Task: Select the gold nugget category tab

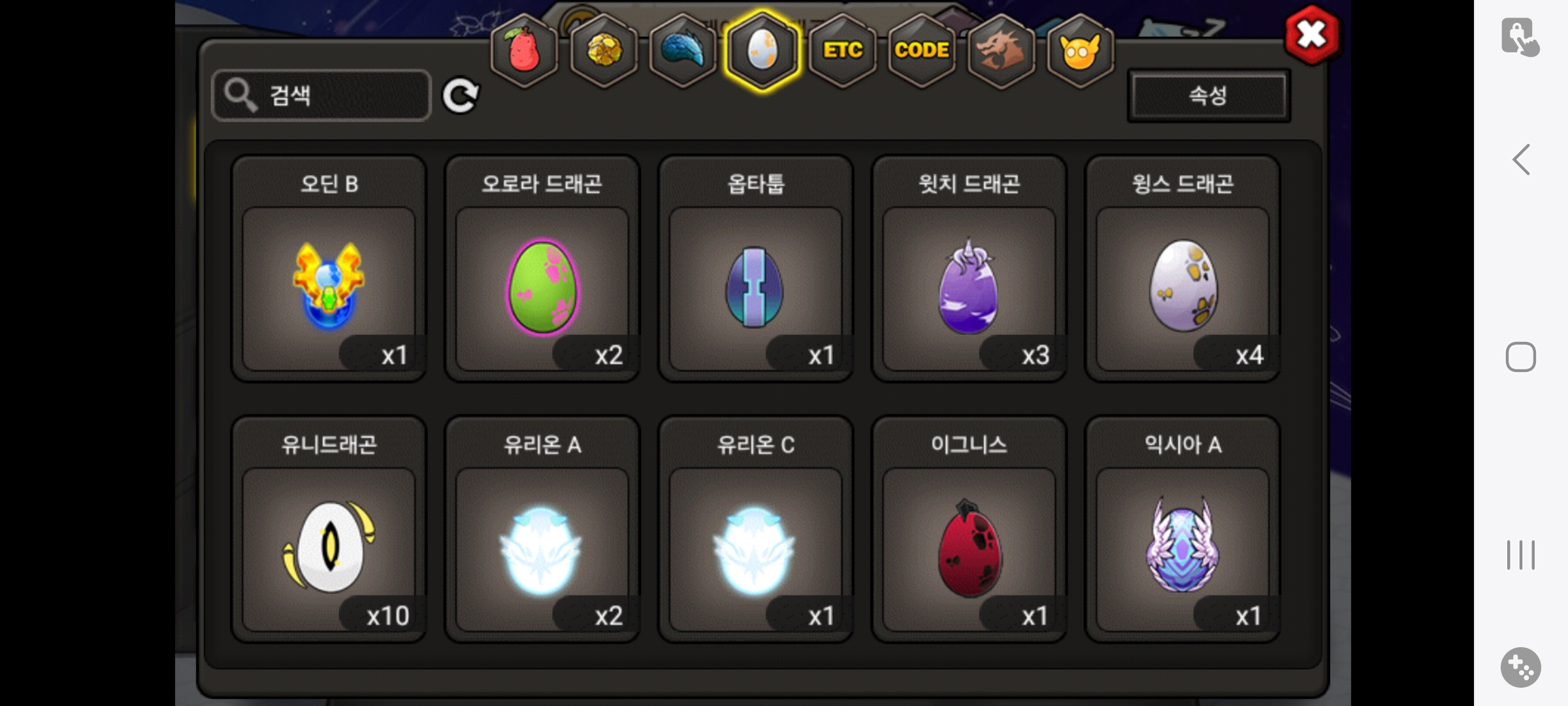Action: (x=604, y=50)
